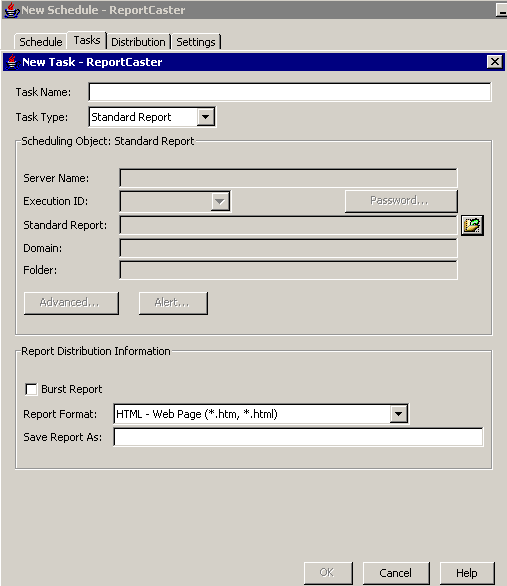The image size is (507, 586).
Task: Click the Folder text field
Action: coord(288,270)
